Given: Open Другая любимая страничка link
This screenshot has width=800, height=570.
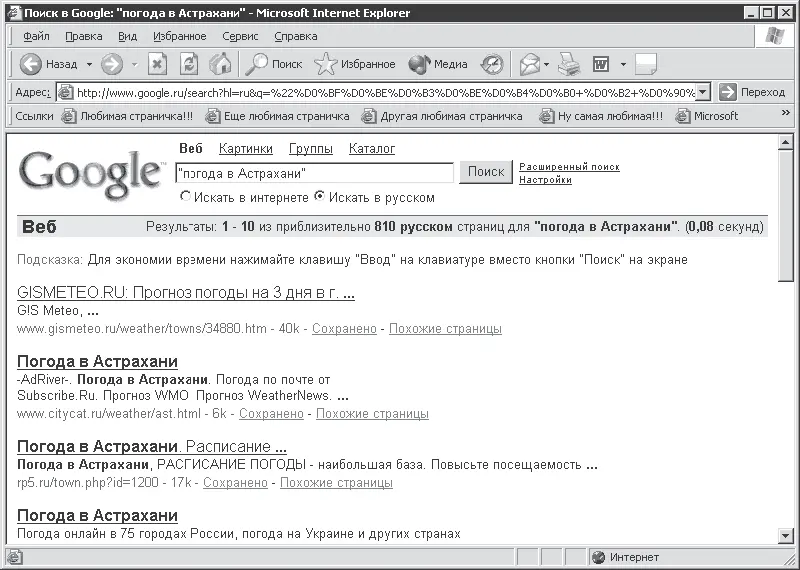Looking at the screenshot, I should [442, 116].
